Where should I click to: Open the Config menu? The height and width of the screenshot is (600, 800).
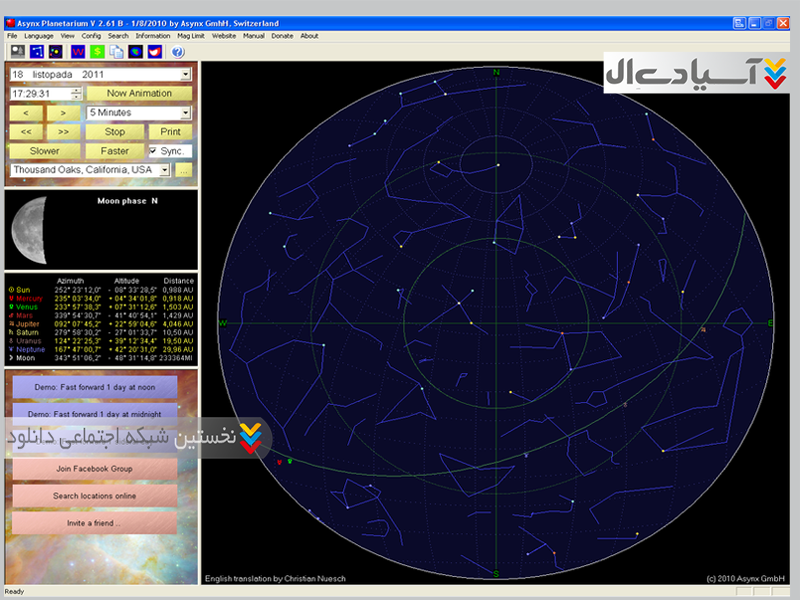coord(91,35)
